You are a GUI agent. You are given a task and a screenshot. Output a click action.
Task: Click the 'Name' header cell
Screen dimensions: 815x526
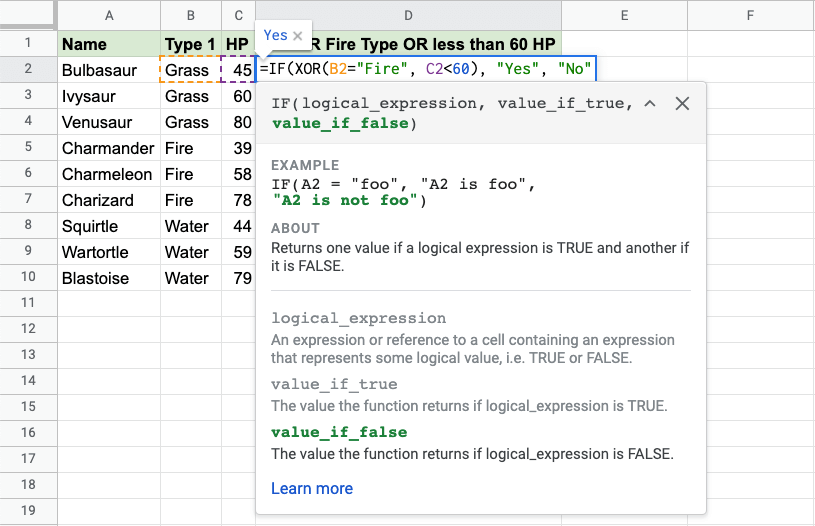(x=109, y=44)
